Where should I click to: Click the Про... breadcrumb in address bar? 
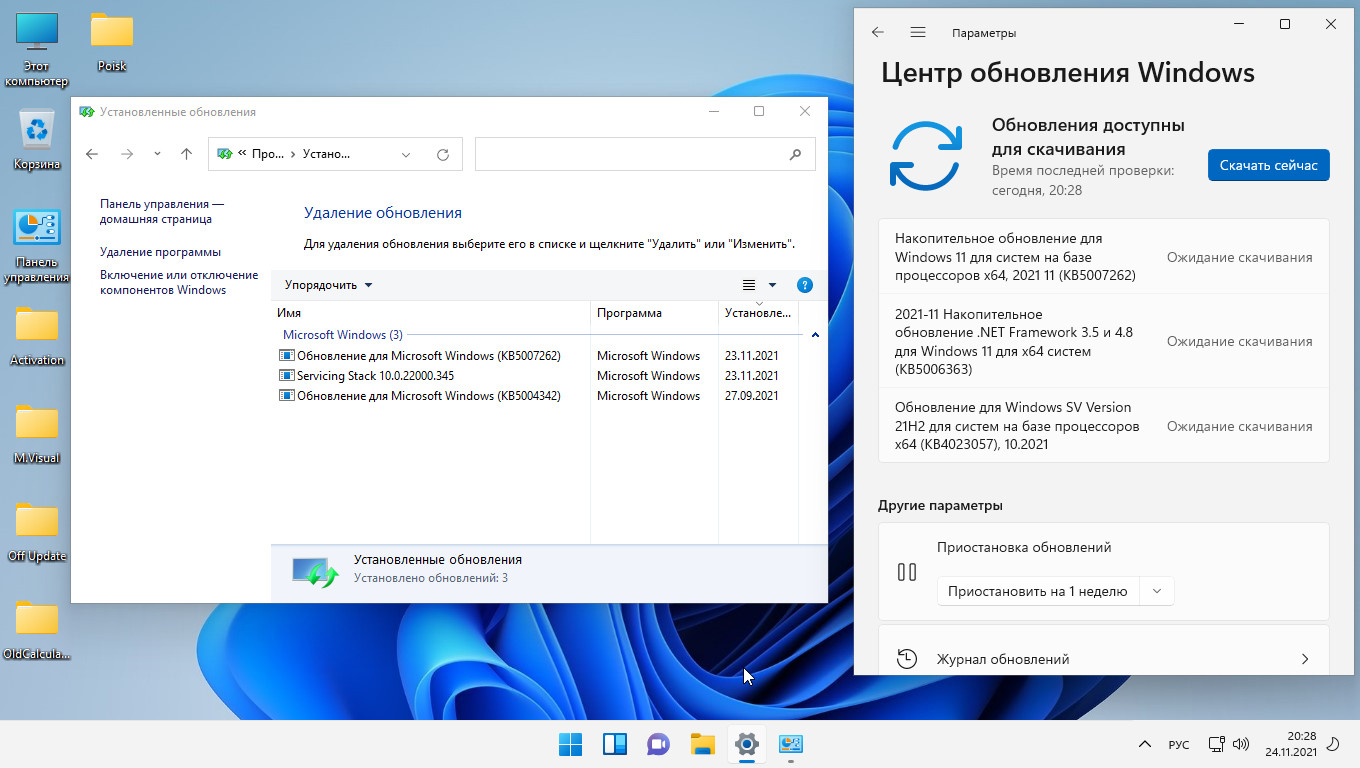pos(267,154)
